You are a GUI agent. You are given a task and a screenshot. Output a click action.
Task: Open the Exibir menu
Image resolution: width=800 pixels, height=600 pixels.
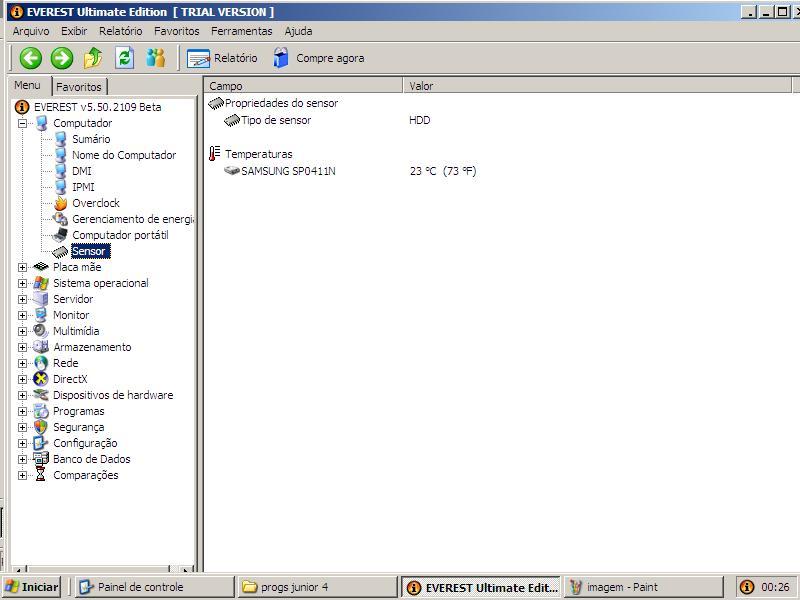point(74,31)
